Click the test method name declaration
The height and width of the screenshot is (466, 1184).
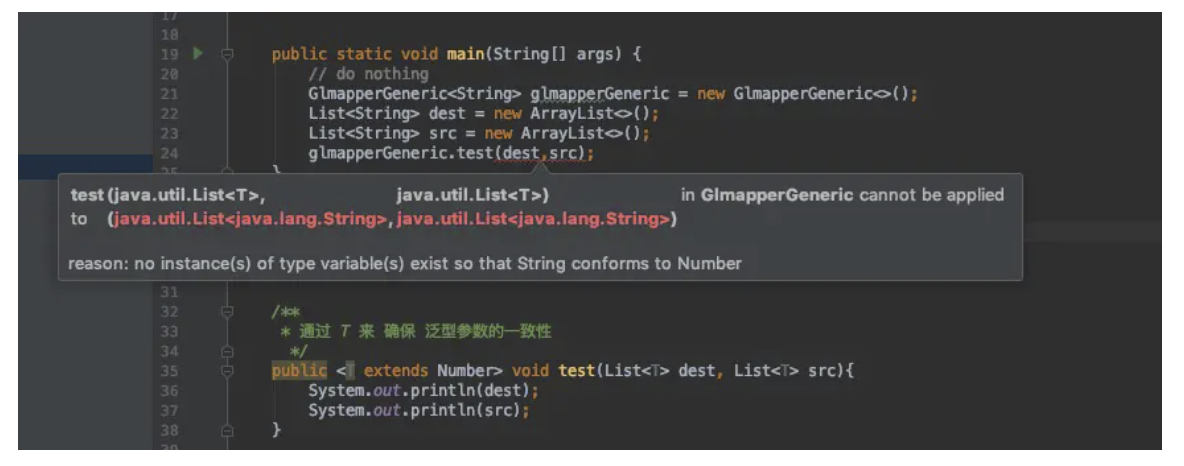click(576, 371)
